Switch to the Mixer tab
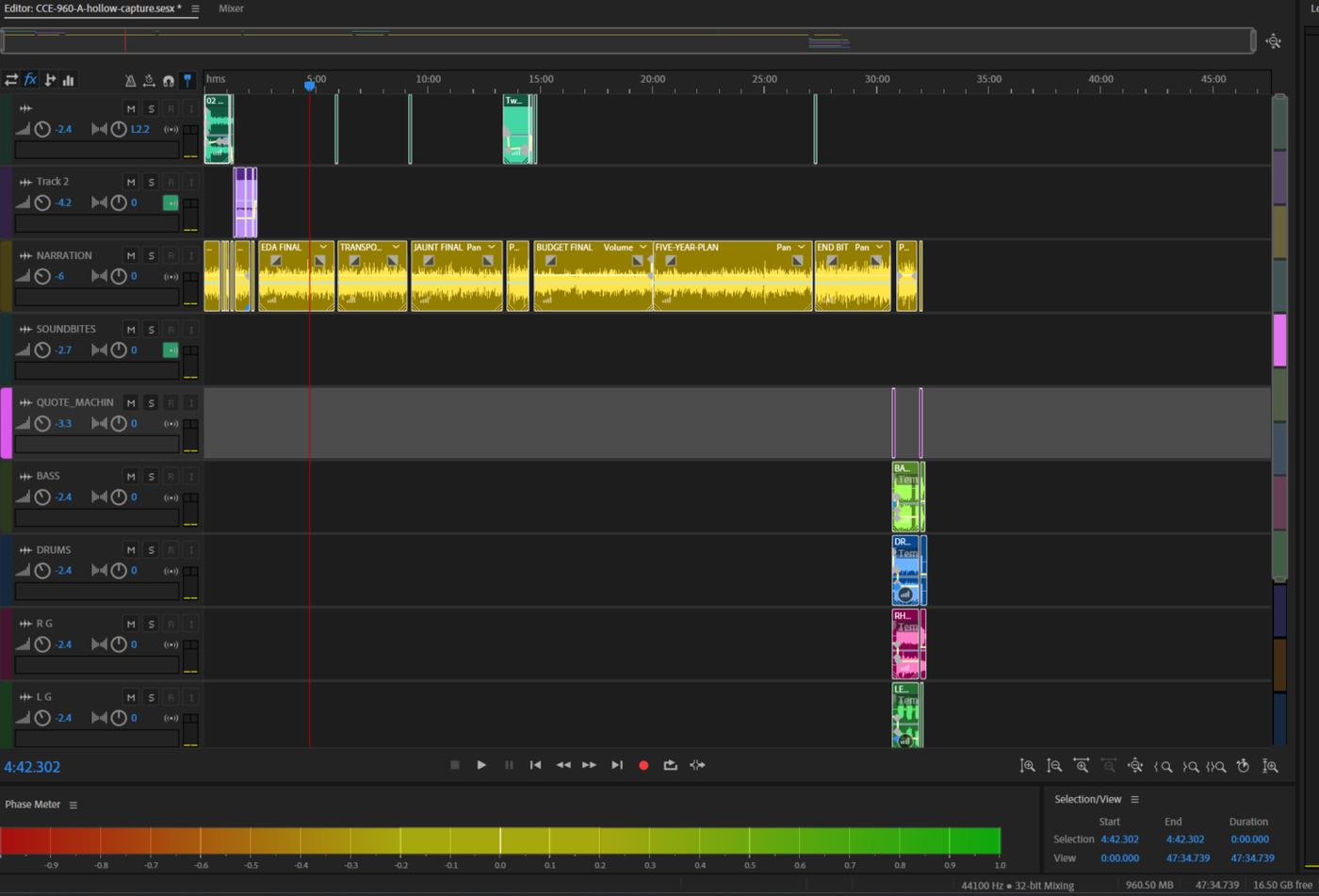This screenshot has height=896, width=1319. click(231, 8)
